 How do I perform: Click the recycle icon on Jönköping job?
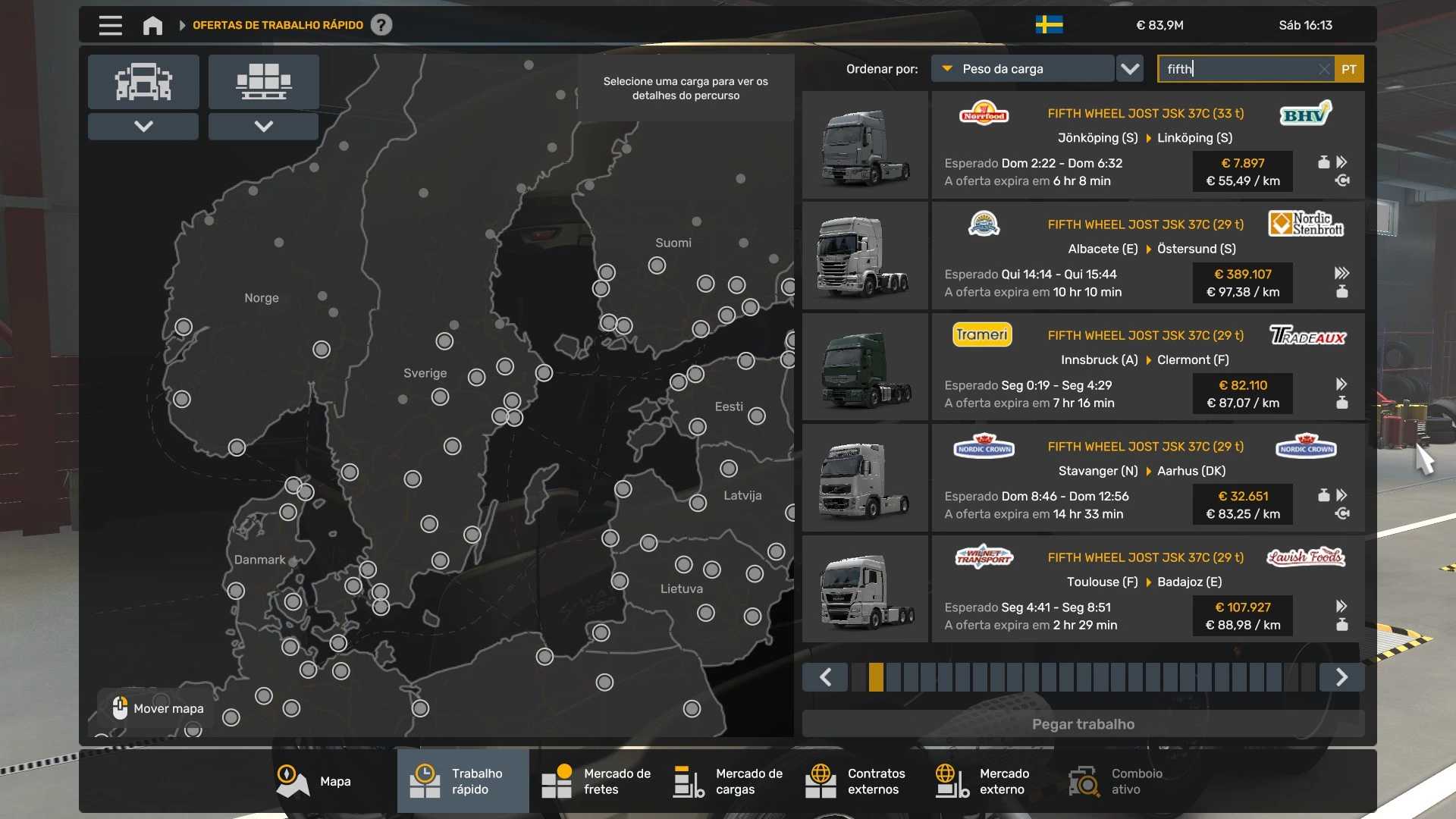[1342, 180]
